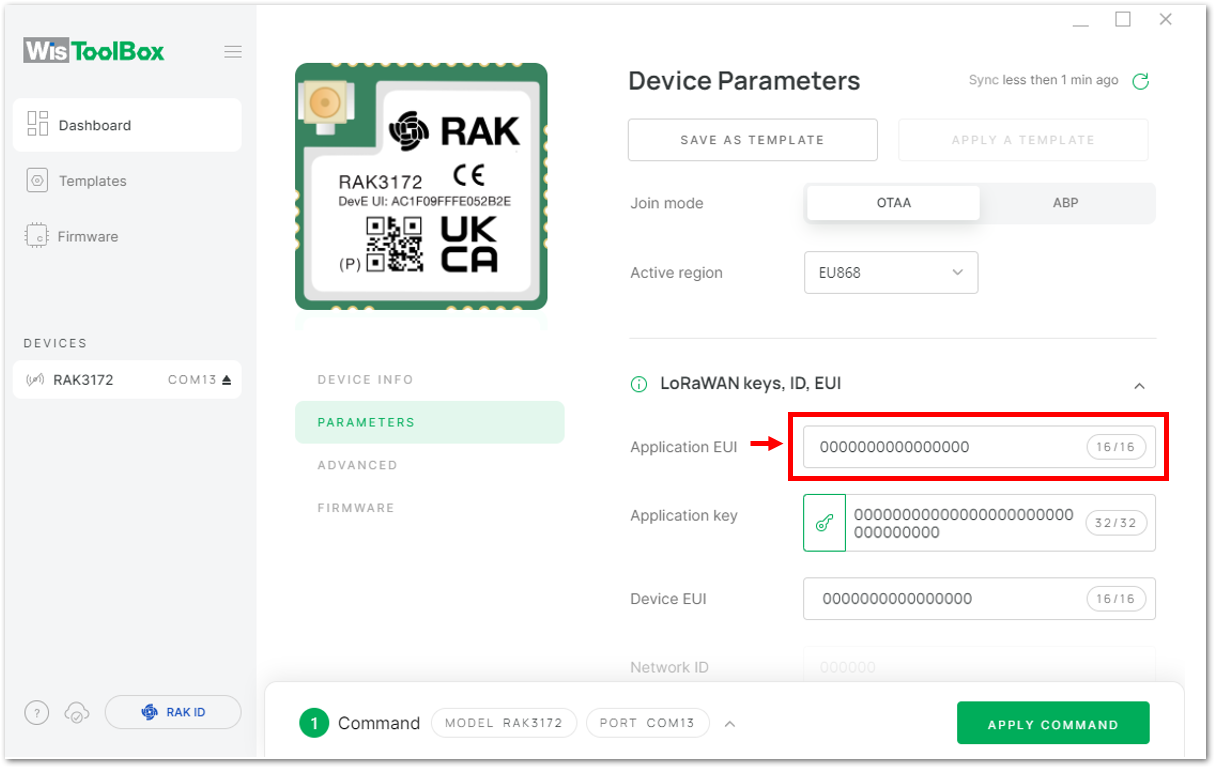The width and height of the screenshot is (1215, 768).
Task: Close the WisToolBox window
Action: (x=1165, y=19)
